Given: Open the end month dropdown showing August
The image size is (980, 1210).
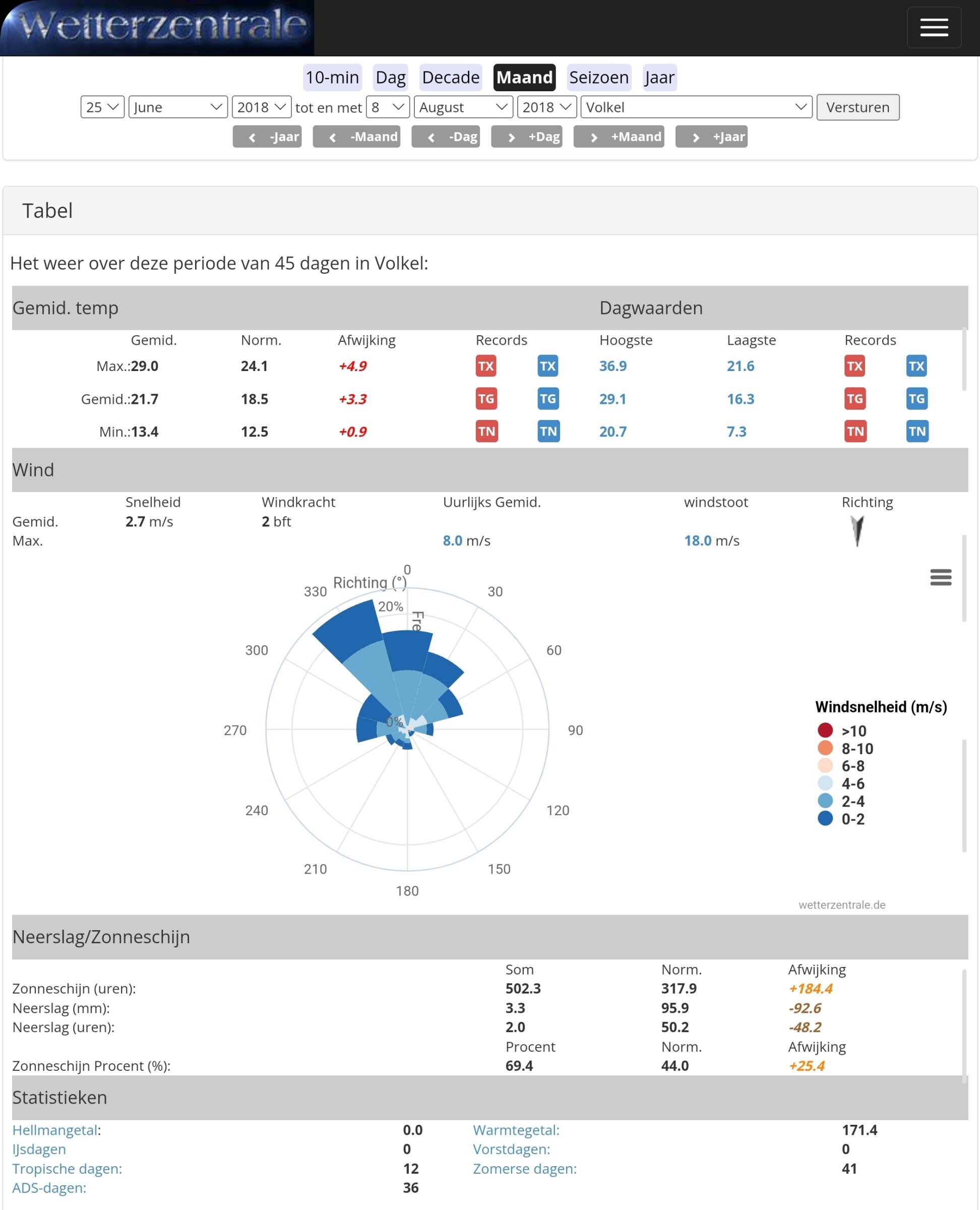Looking at the screenshot, I should point(463,107).
